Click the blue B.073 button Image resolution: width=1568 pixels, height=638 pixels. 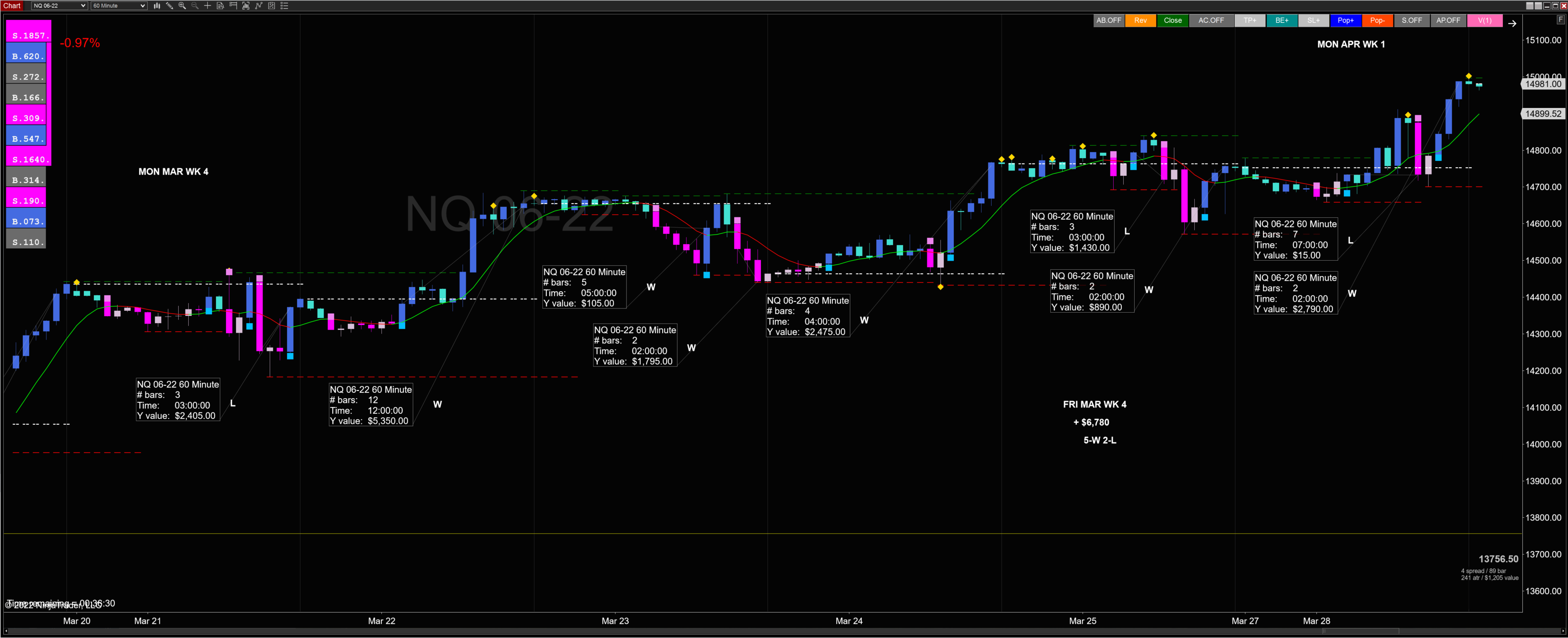point(26,218)
